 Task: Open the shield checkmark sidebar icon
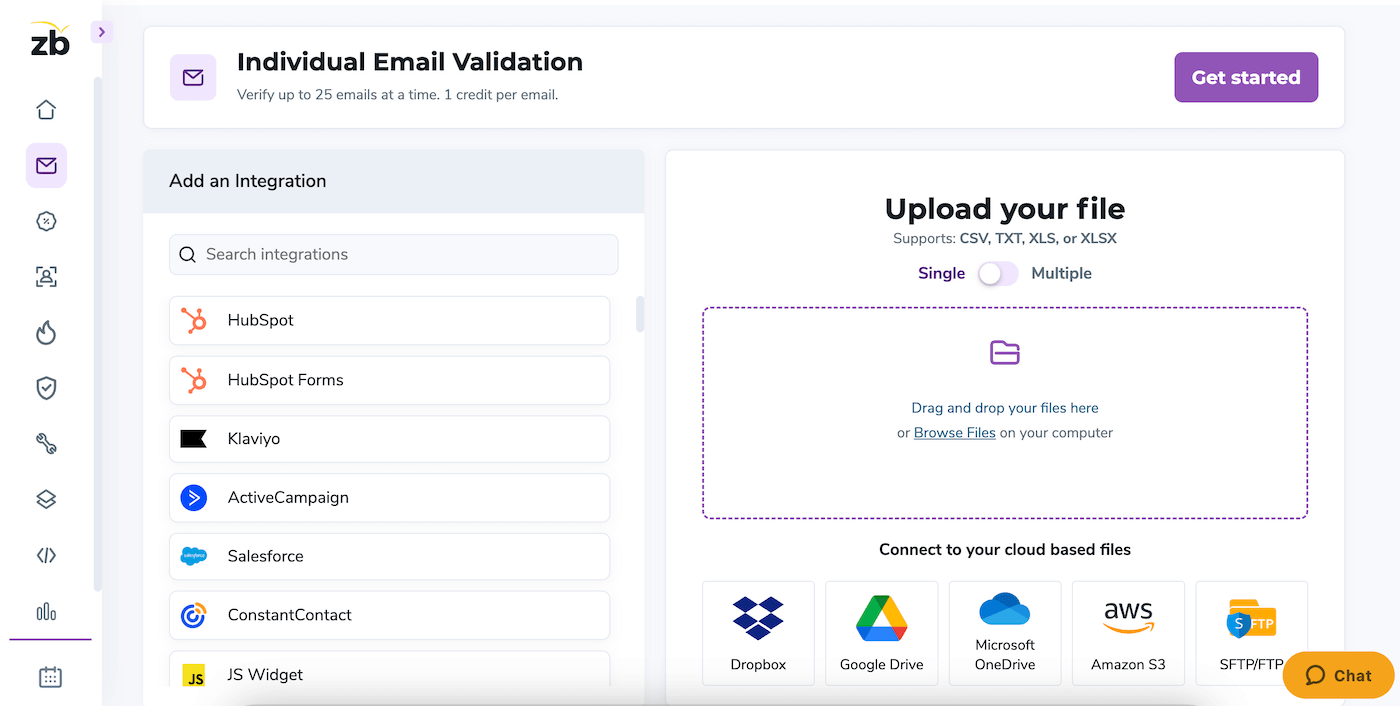(x=46, y=389)
